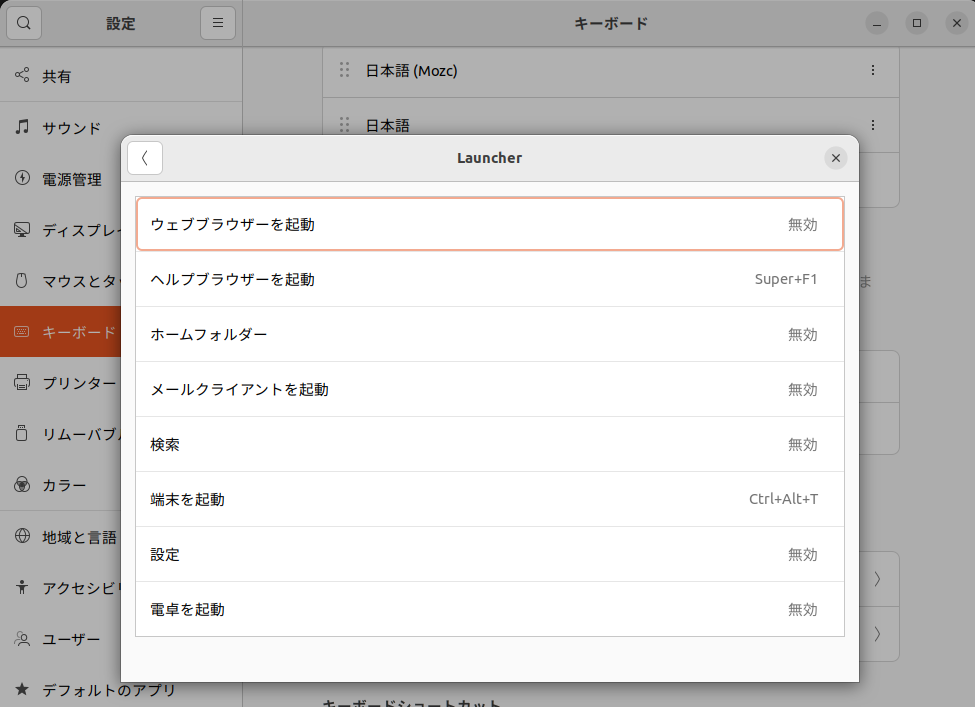Viewport: 975px width, 707px height.
Task: Open the Settings hamburger menu
Action: click(218, 22)
